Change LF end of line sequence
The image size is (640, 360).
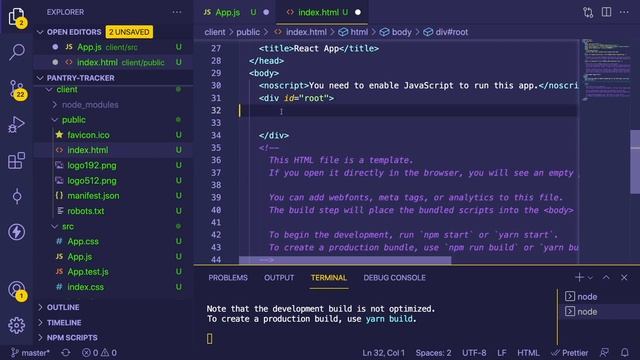tap(502, 353)
